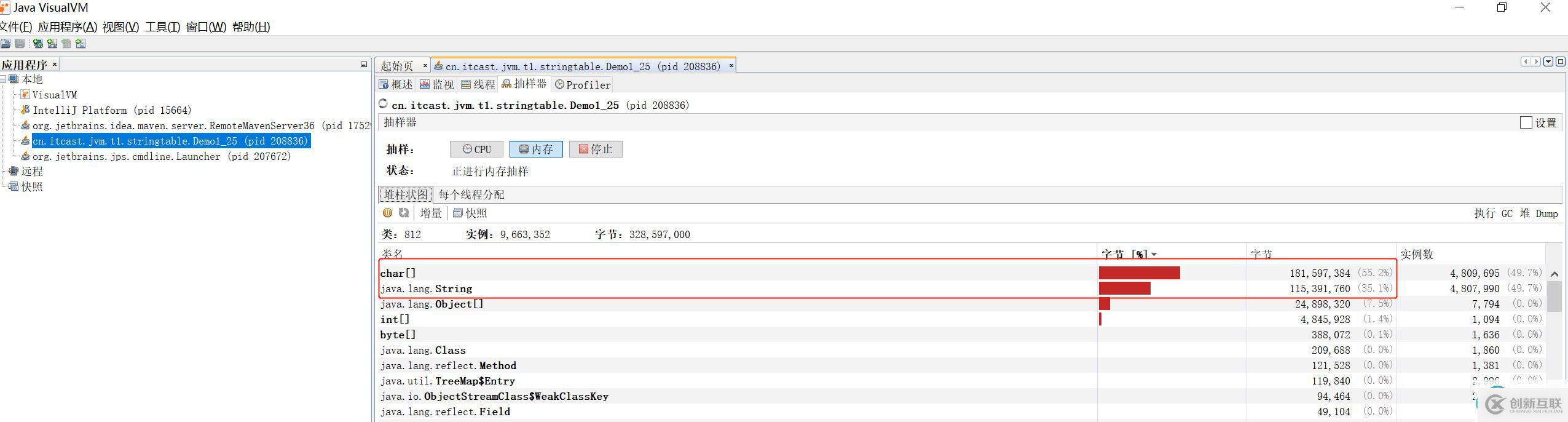This screenshot has height=422, width=1568.
Task: Open the document list dropdown arrow
Action: coord(1548,62)
